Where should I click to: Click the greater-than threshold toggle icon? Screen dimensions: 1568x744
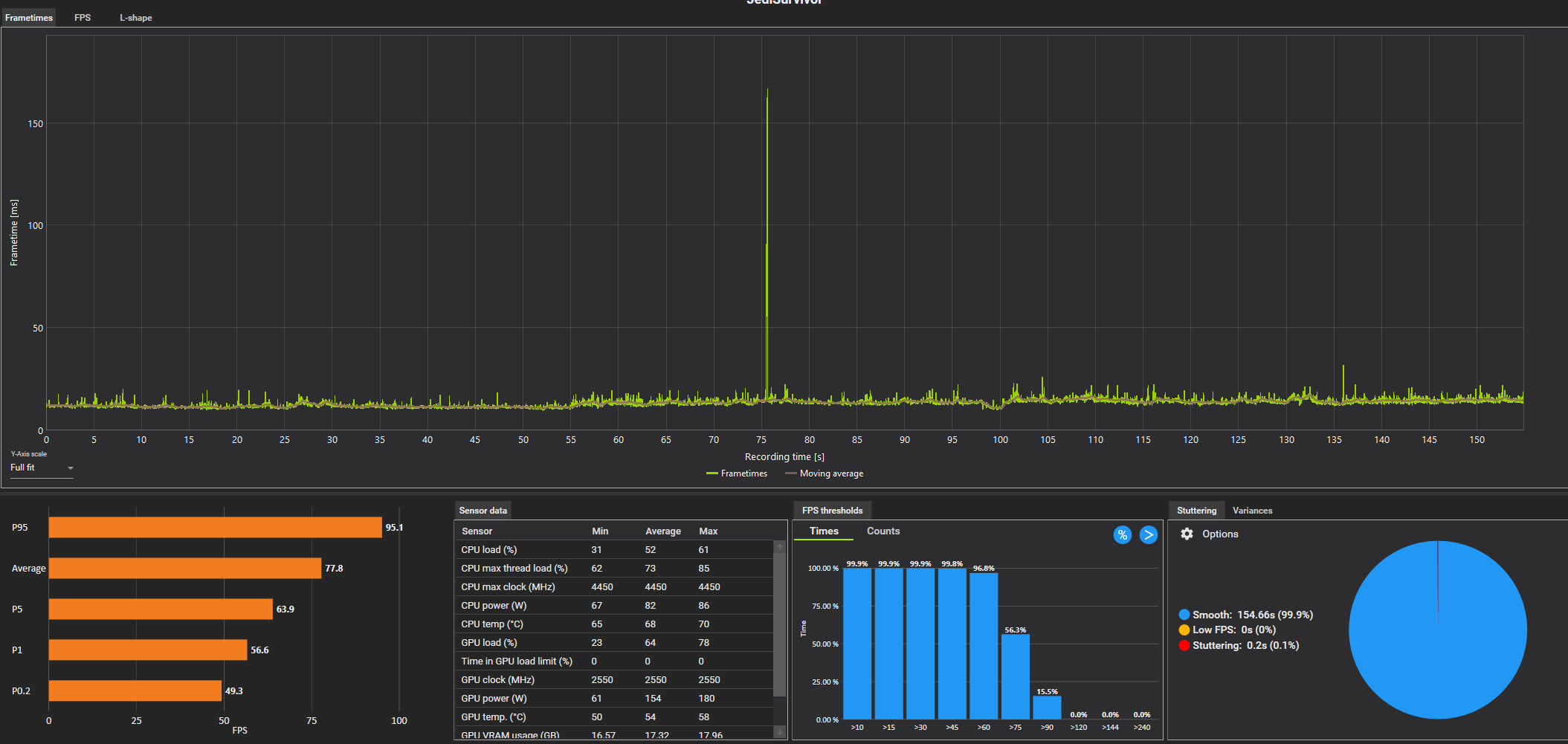click(1149, 534)
